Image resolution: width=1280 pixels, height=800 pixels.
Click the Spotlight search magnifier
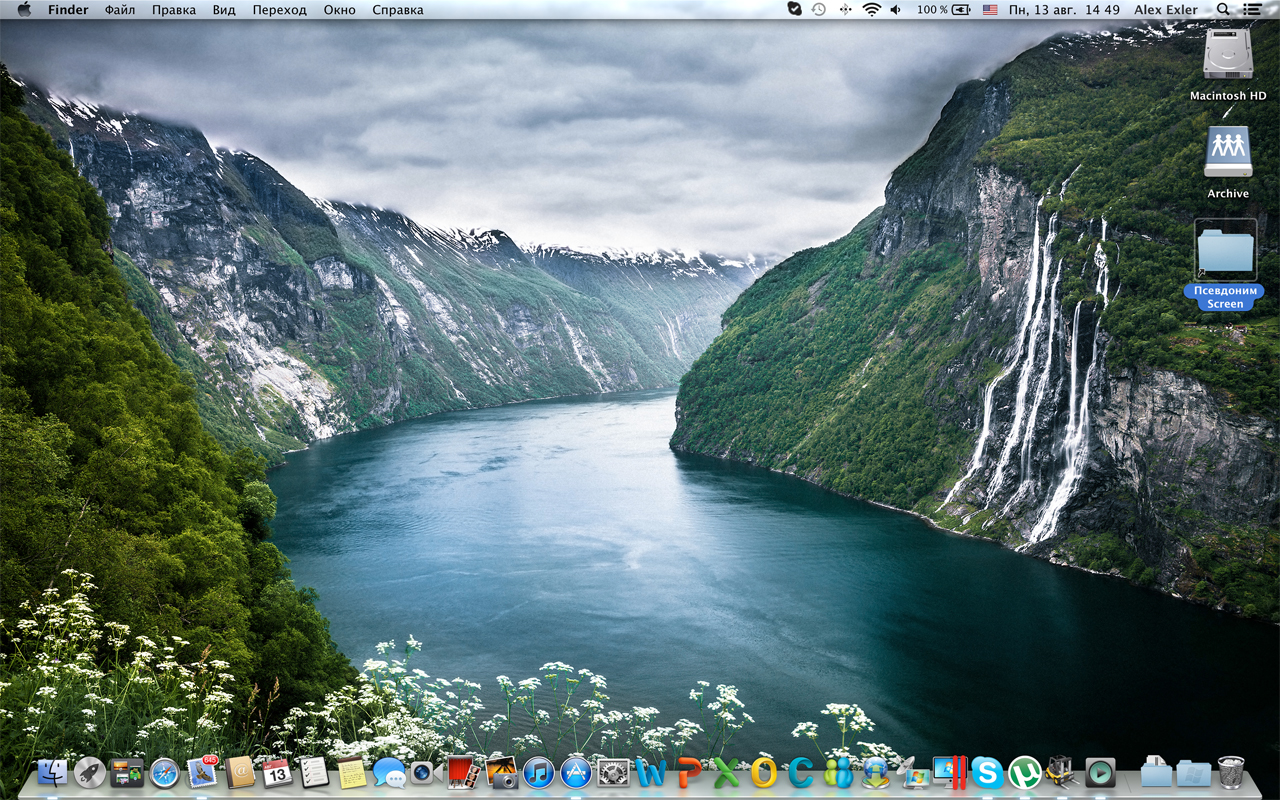click(x=1224, y=10)
